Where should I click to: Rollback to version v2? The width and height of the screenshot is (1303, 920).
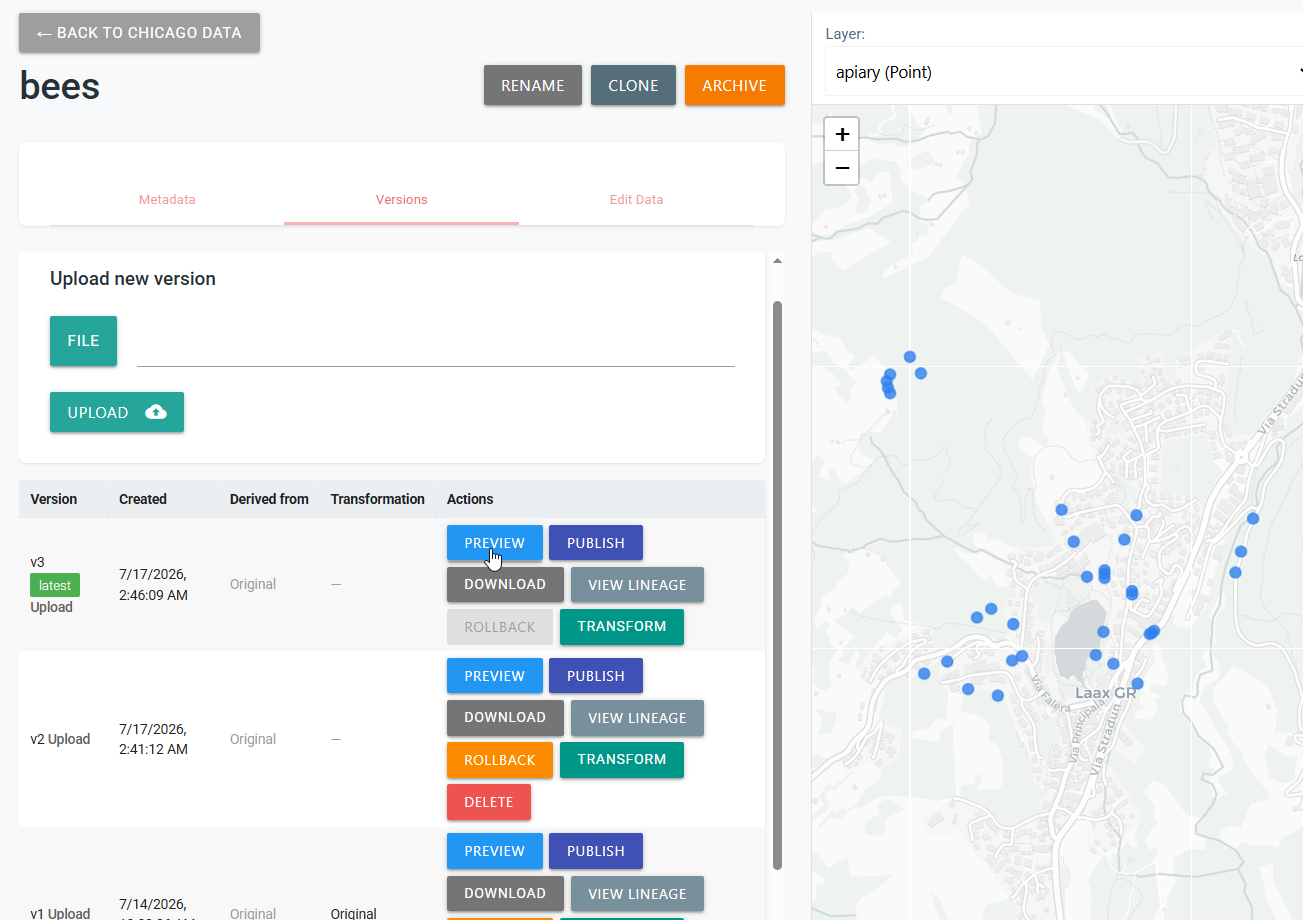[x=500, y=760]
